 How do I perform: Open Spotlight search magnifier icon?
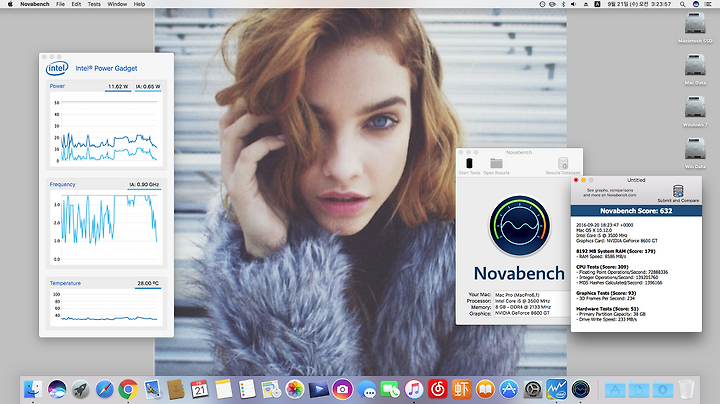coord(683,4)
